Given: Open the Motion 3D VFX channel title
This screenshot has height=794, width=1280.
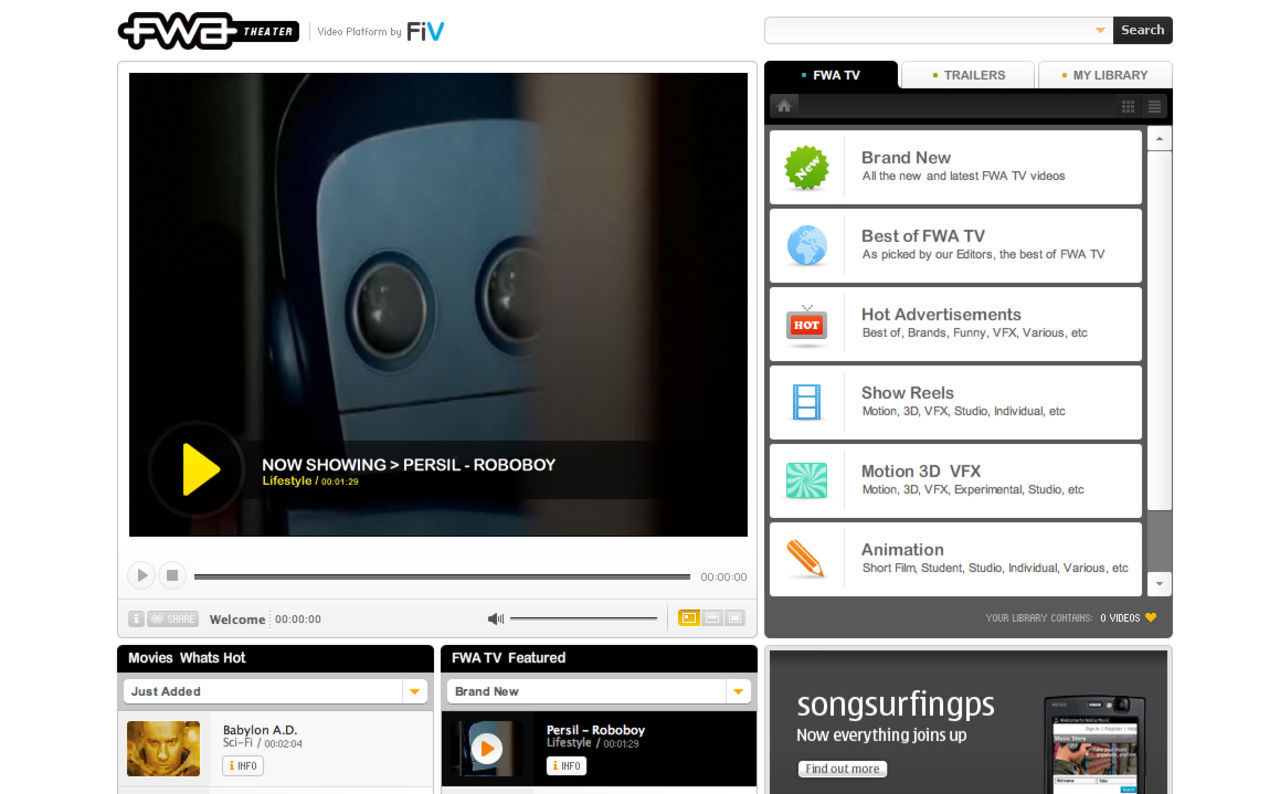Looking at the screenshot, I should coord(921,471).
